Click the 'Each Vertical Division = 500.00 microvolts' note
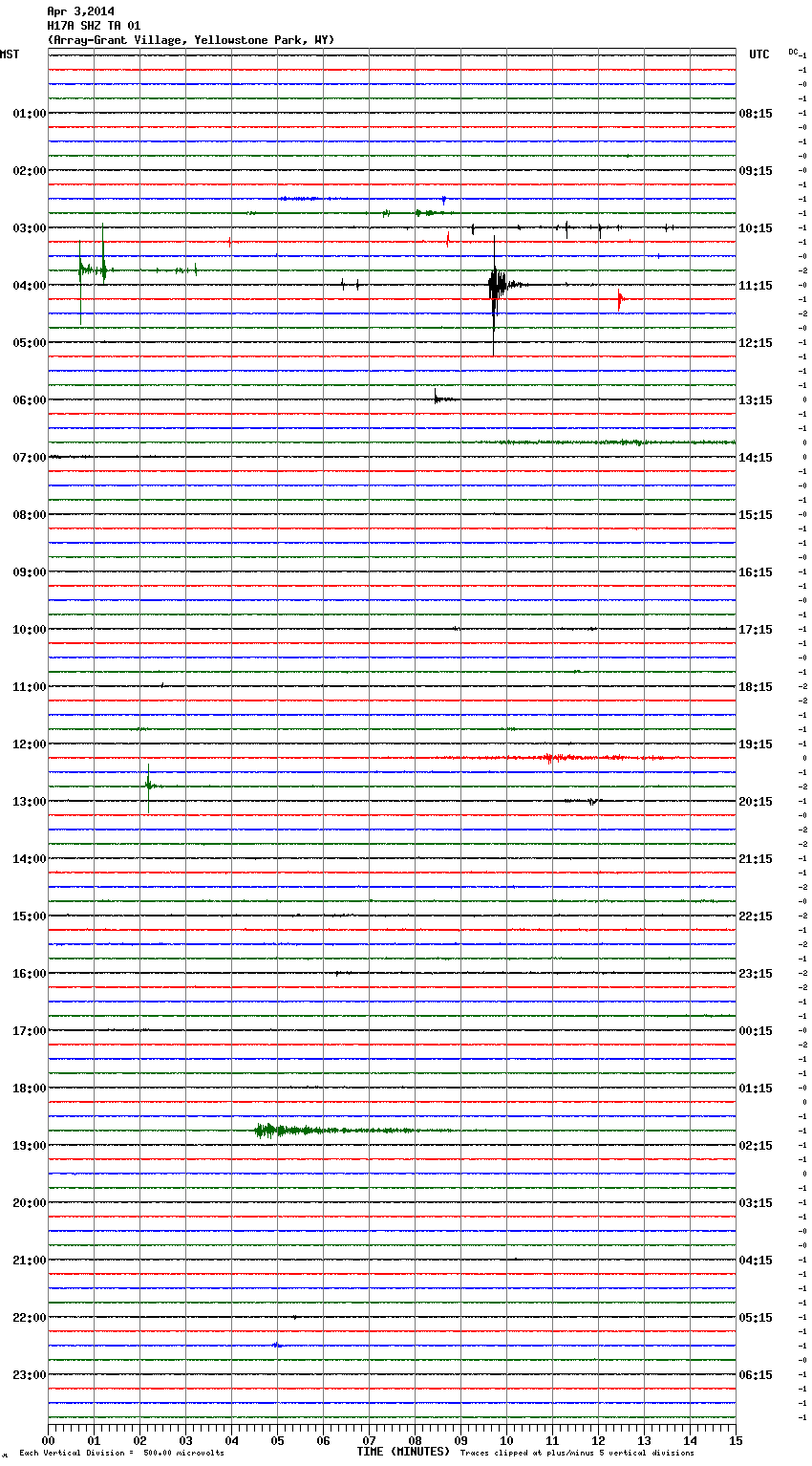 pyautogui.click(x=121, y=1454)
